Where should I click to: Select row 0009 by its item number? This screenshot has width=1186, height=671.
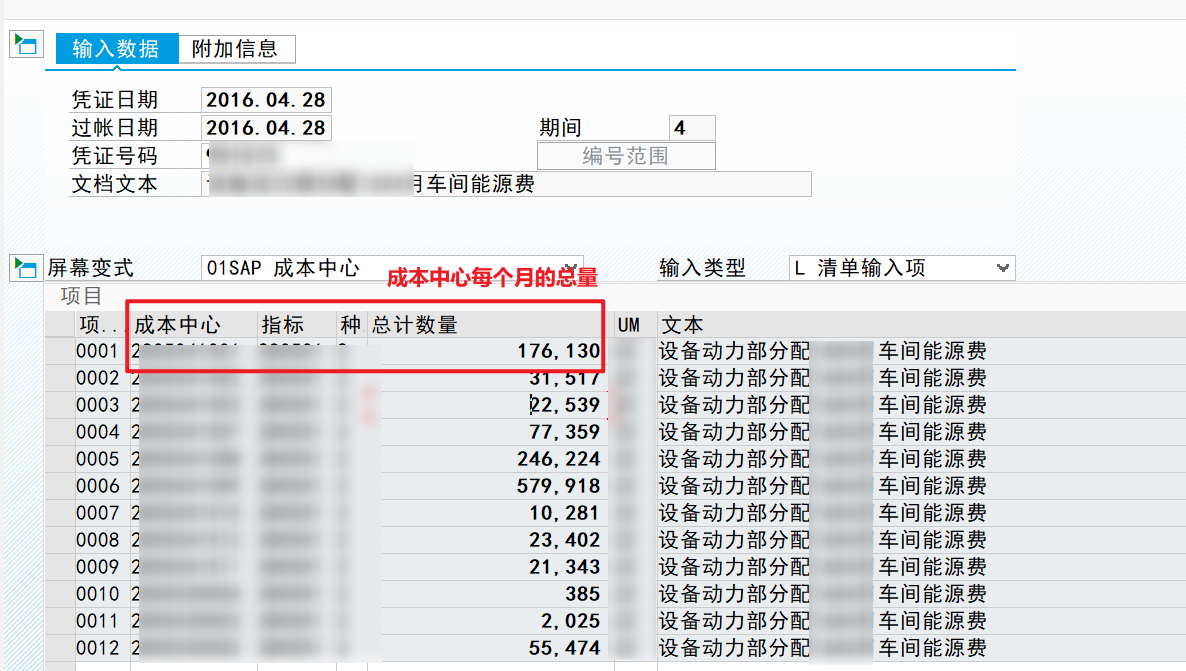98,567
